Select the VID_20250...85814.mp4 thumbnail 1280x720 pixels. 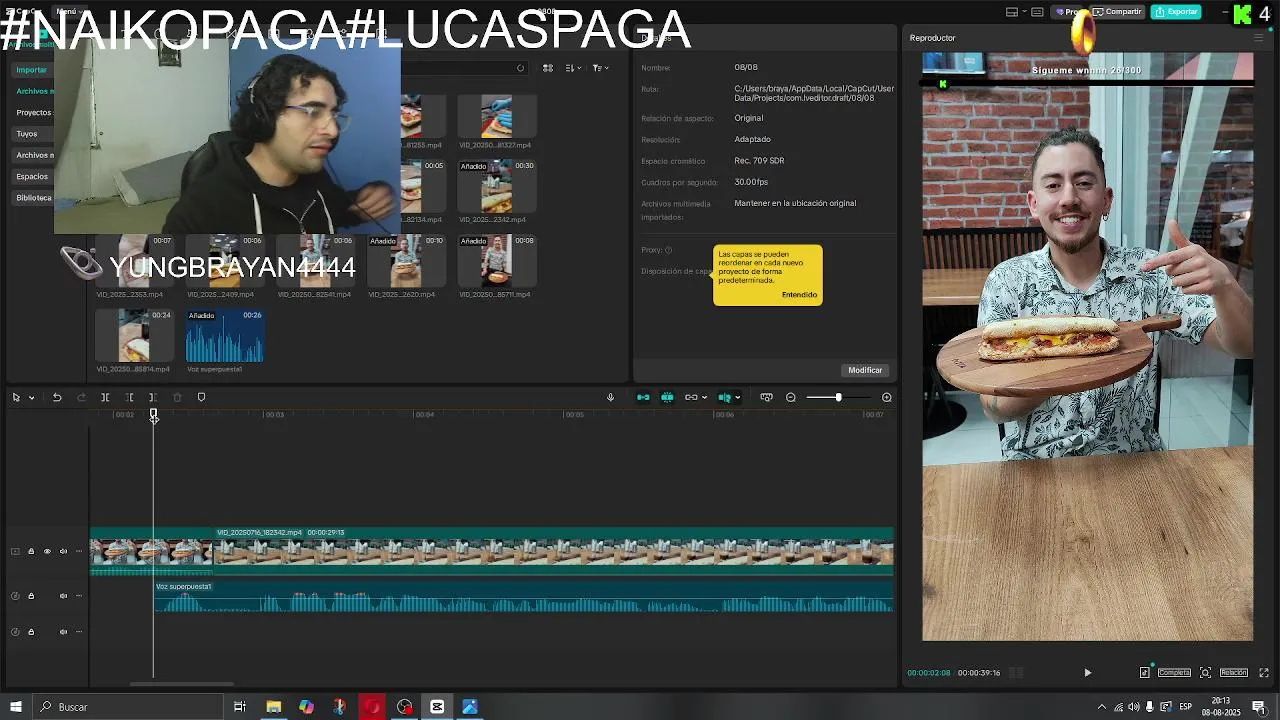point(133,336)
